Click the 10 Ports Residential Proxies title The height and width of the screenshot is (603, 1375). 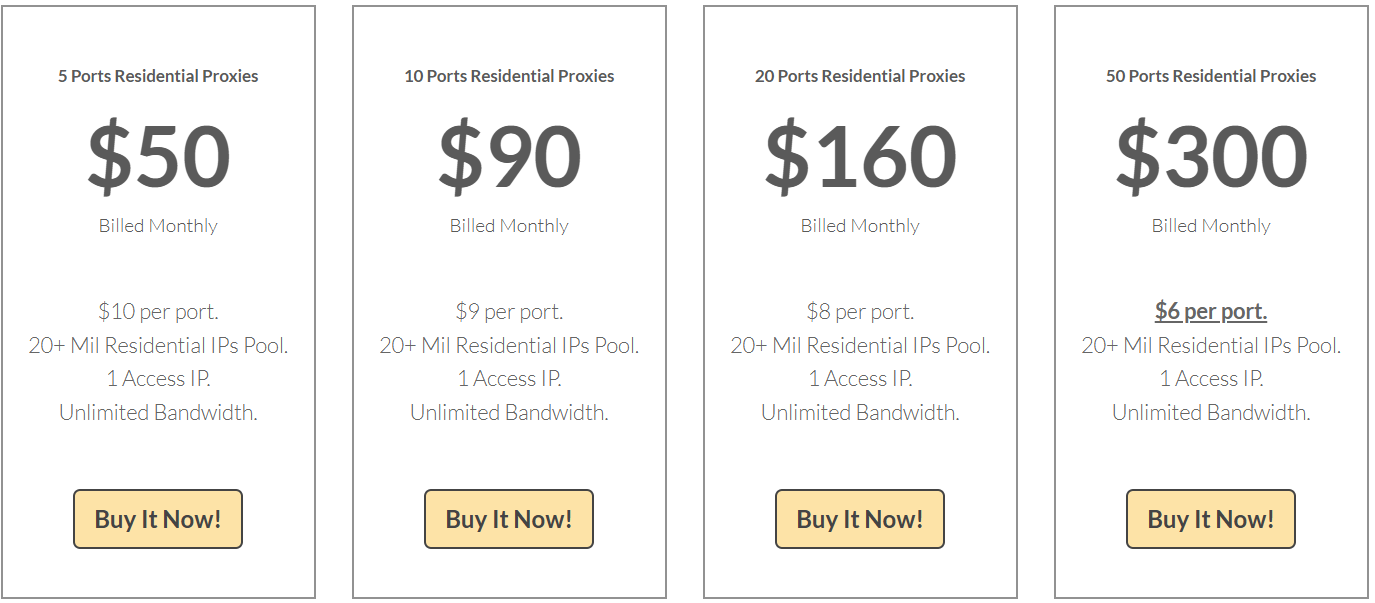509,76
